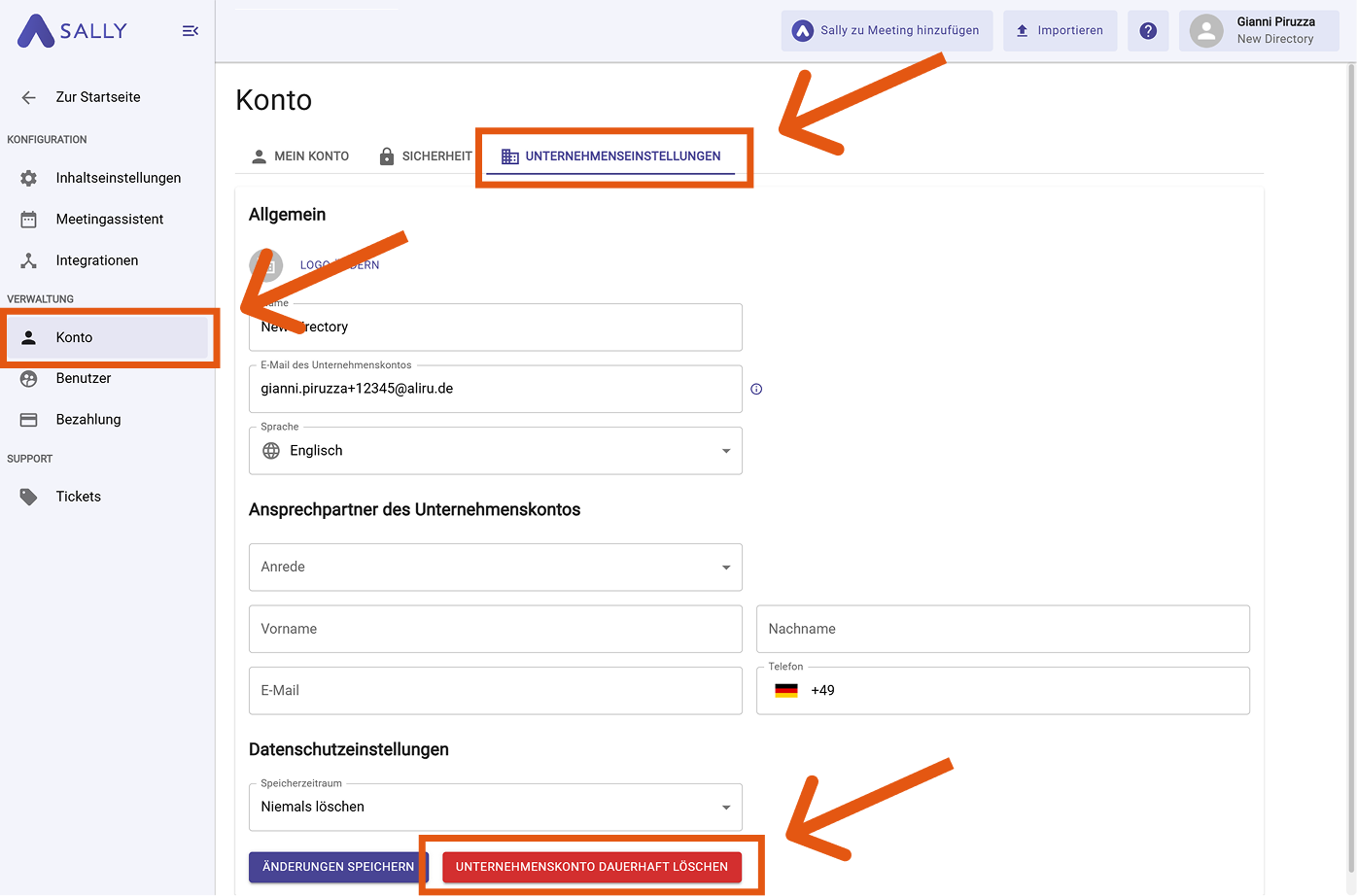1357x896 pixels.
Task: Click the Nachname input field
Action: tap(1003, 630)
